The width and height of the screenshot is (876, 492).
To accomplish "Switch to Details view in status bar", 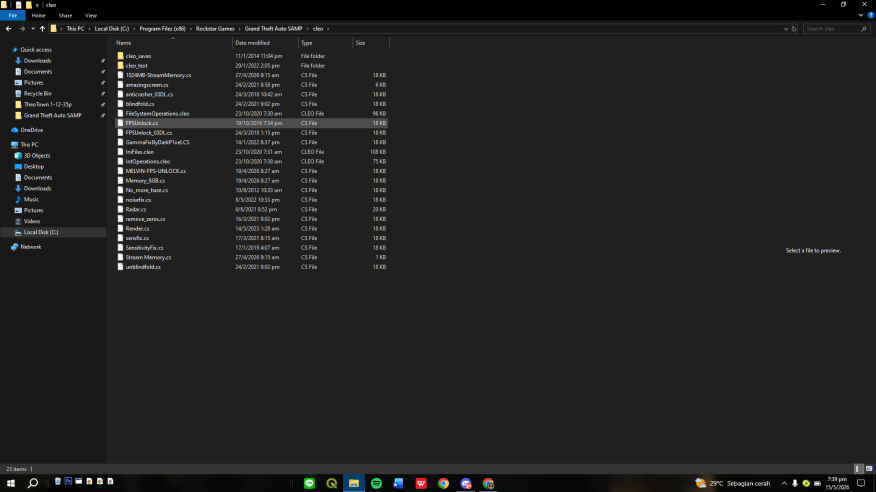I will (x=859, y=469).
